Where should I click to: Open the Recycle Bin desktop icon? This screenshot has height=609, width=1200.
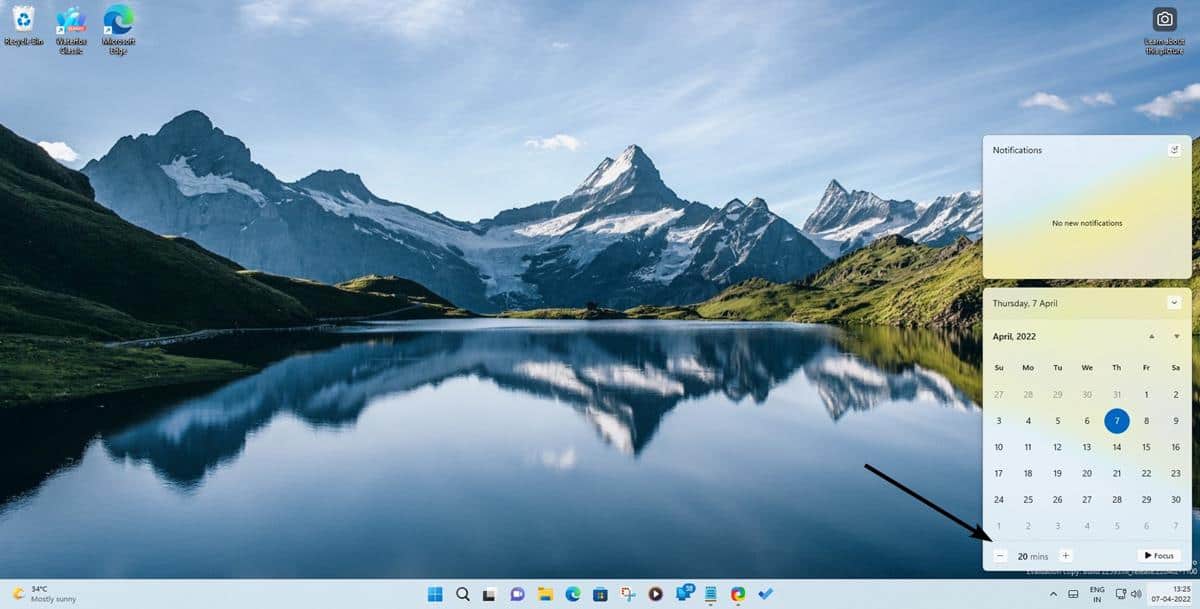(23, 26)
